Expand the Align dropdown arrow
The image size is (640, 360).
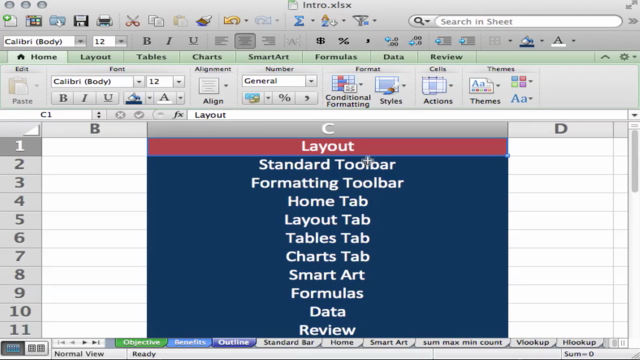click(226, 85)
